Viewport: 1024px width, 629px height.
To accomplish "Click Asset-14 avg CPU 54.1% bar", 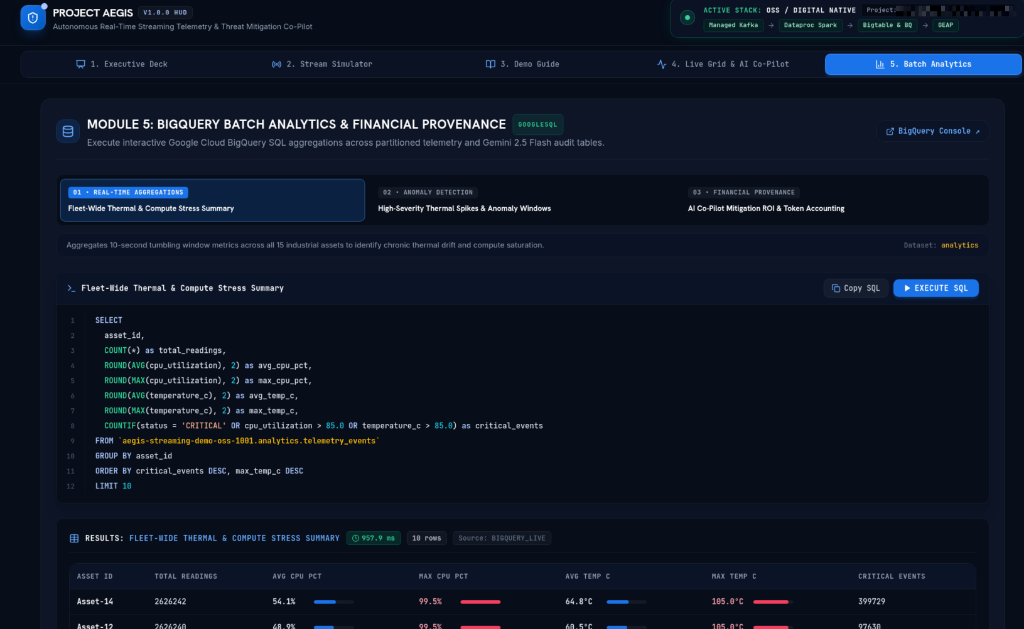I will 334,602.
